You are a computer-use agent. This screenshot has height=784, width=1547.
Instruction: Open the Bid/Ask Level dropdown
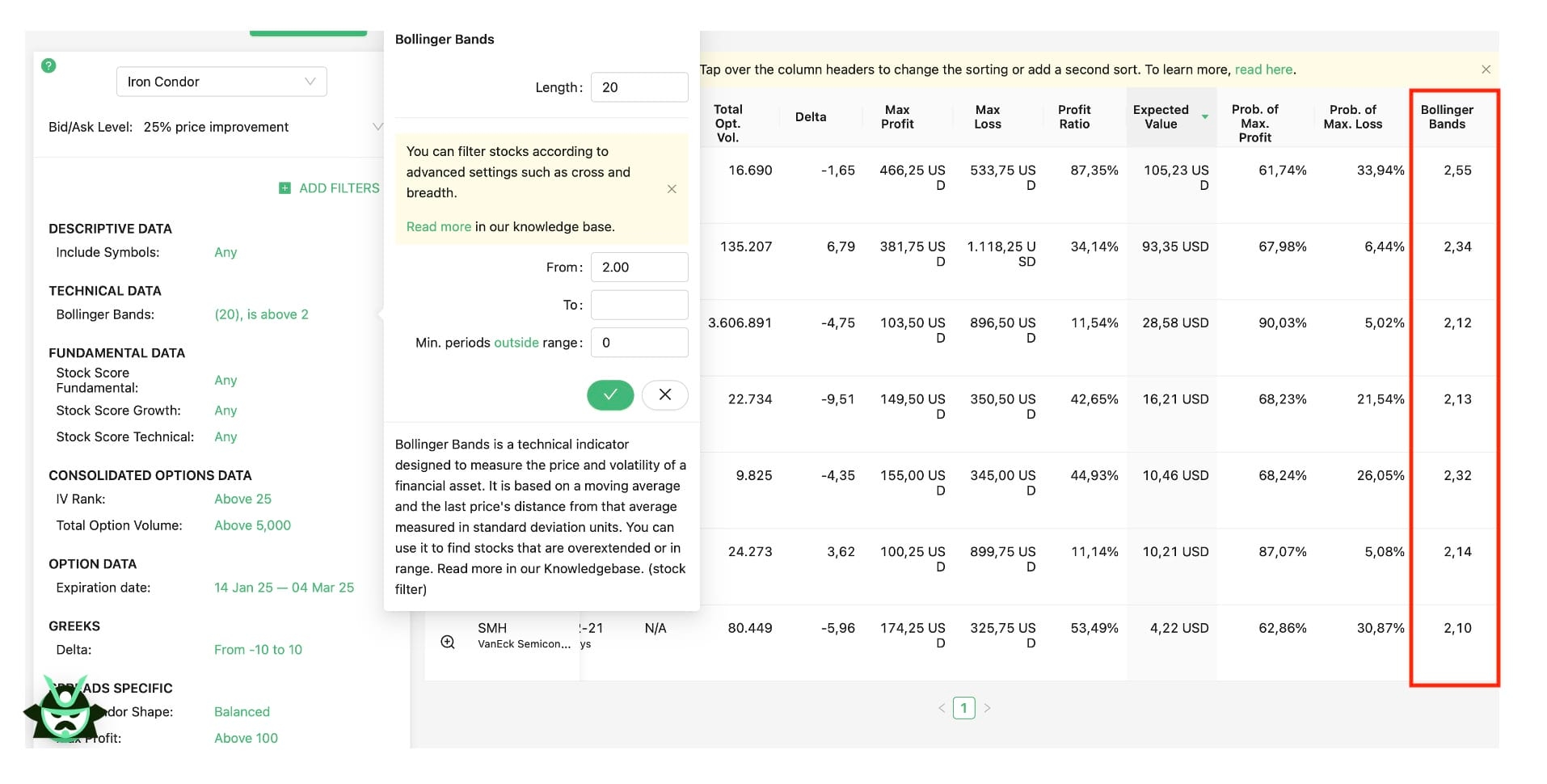215,127
